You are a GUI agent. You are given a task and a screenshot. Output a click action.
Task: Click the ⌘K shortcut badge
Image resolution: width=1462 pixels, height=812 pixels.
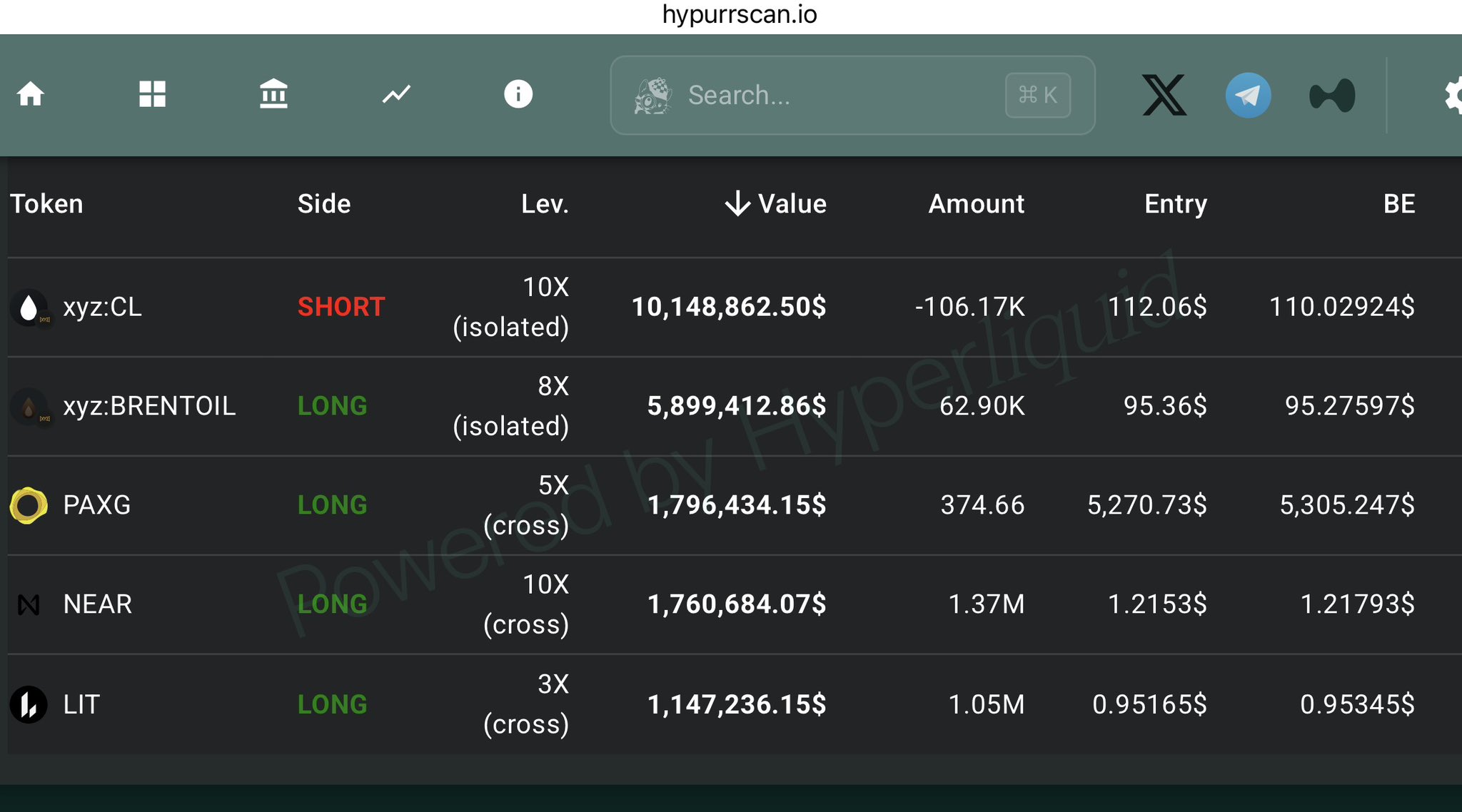click(1037, 95)
